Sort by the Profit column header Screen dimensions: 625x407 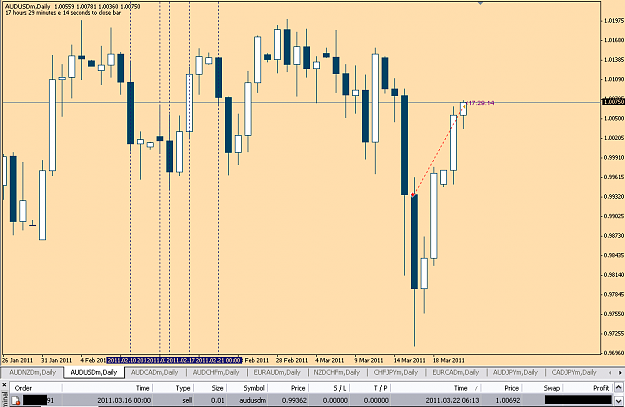tap(601, 388)
